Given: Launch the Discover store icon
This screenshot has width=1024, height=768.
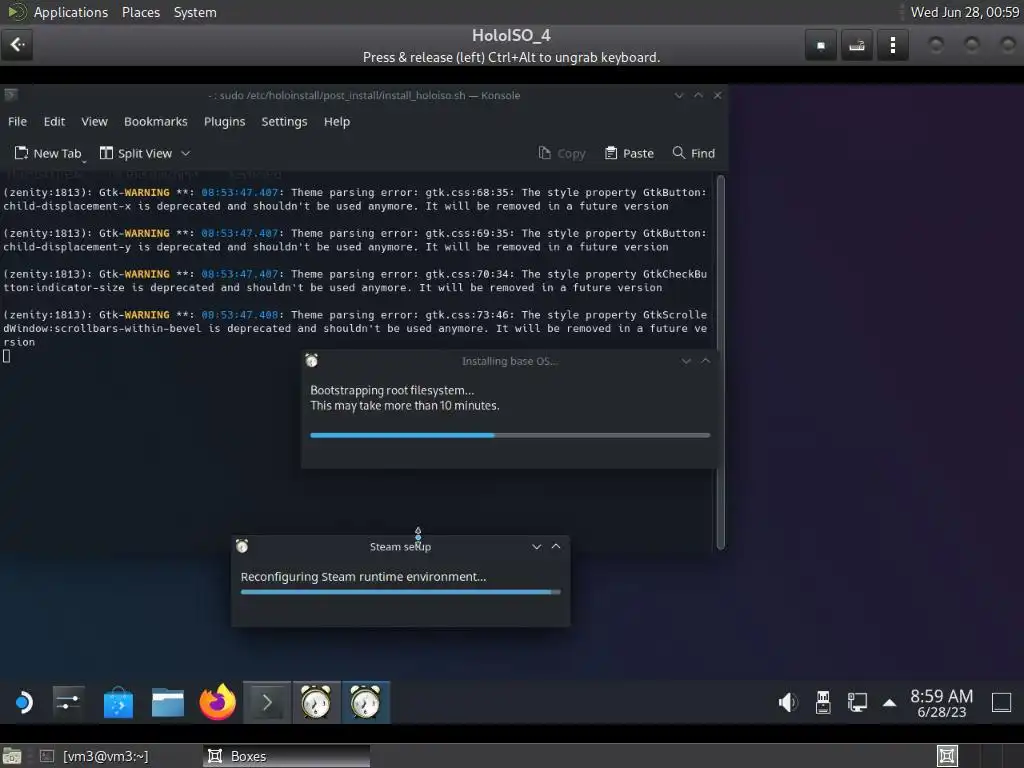Looking at the screenshot, I should coord(118,703).
